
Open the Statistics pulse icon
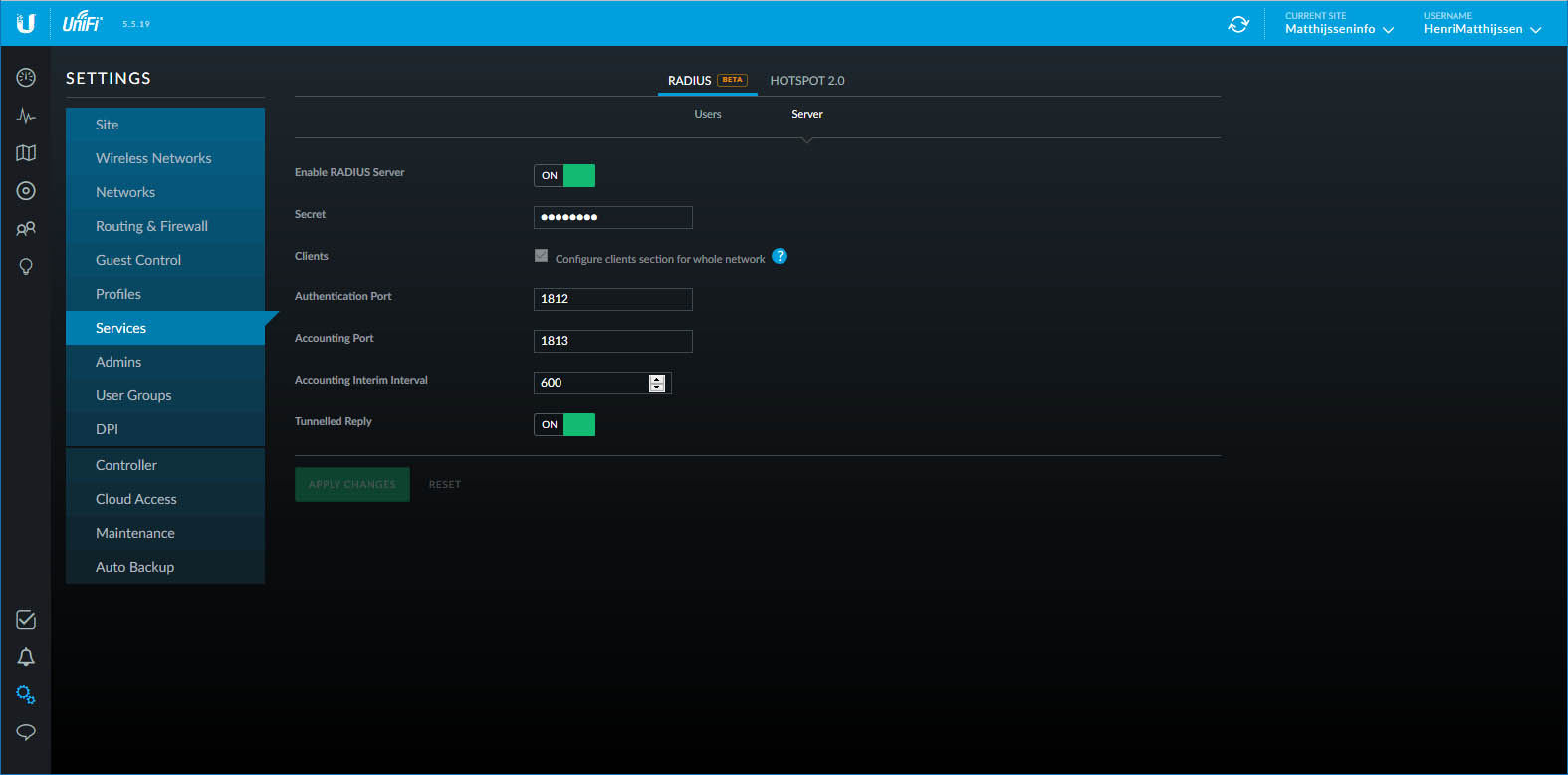tap(26, 116)
